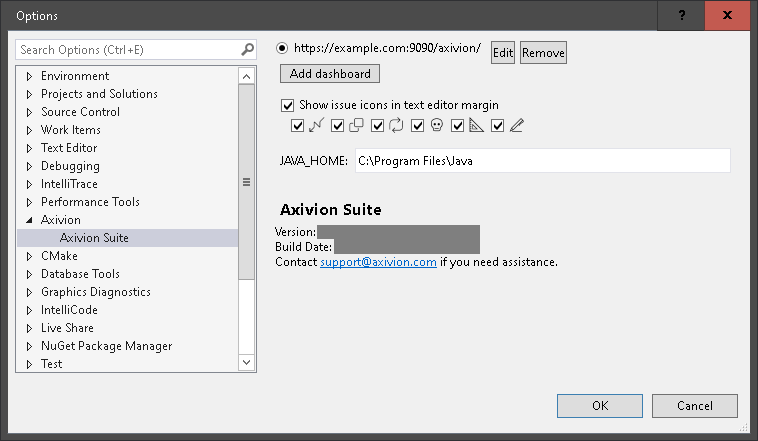The image size is (758, 441).
Task: Uncheck the architecture violations checkbox
Action: [297, 126]
